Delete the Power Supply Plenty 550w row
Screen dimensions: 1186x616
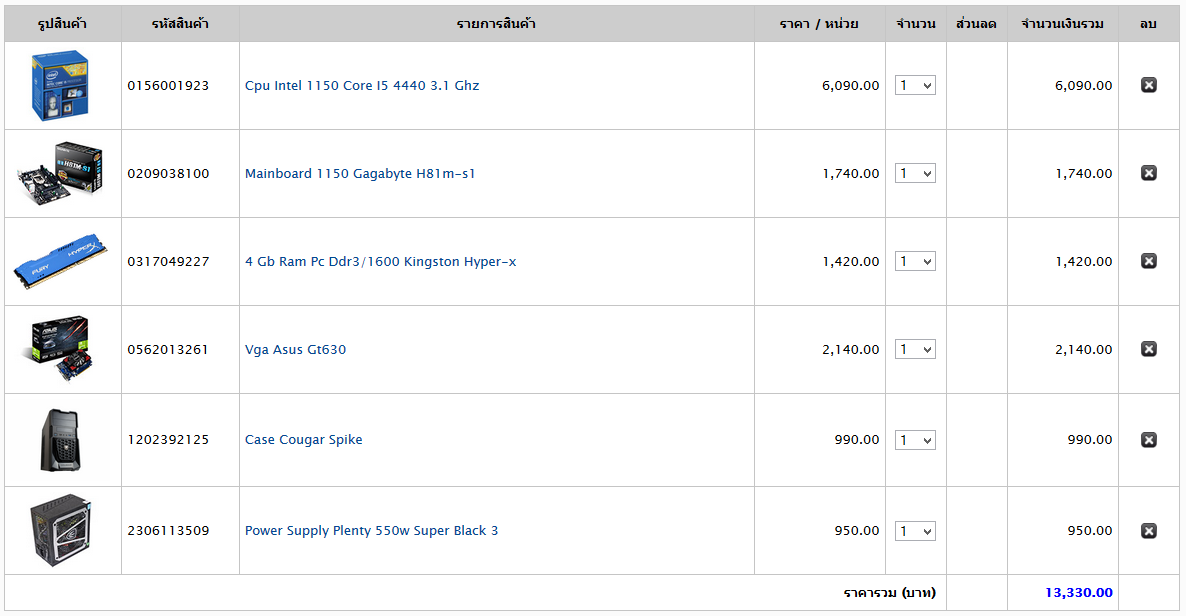coord(1149,531)
